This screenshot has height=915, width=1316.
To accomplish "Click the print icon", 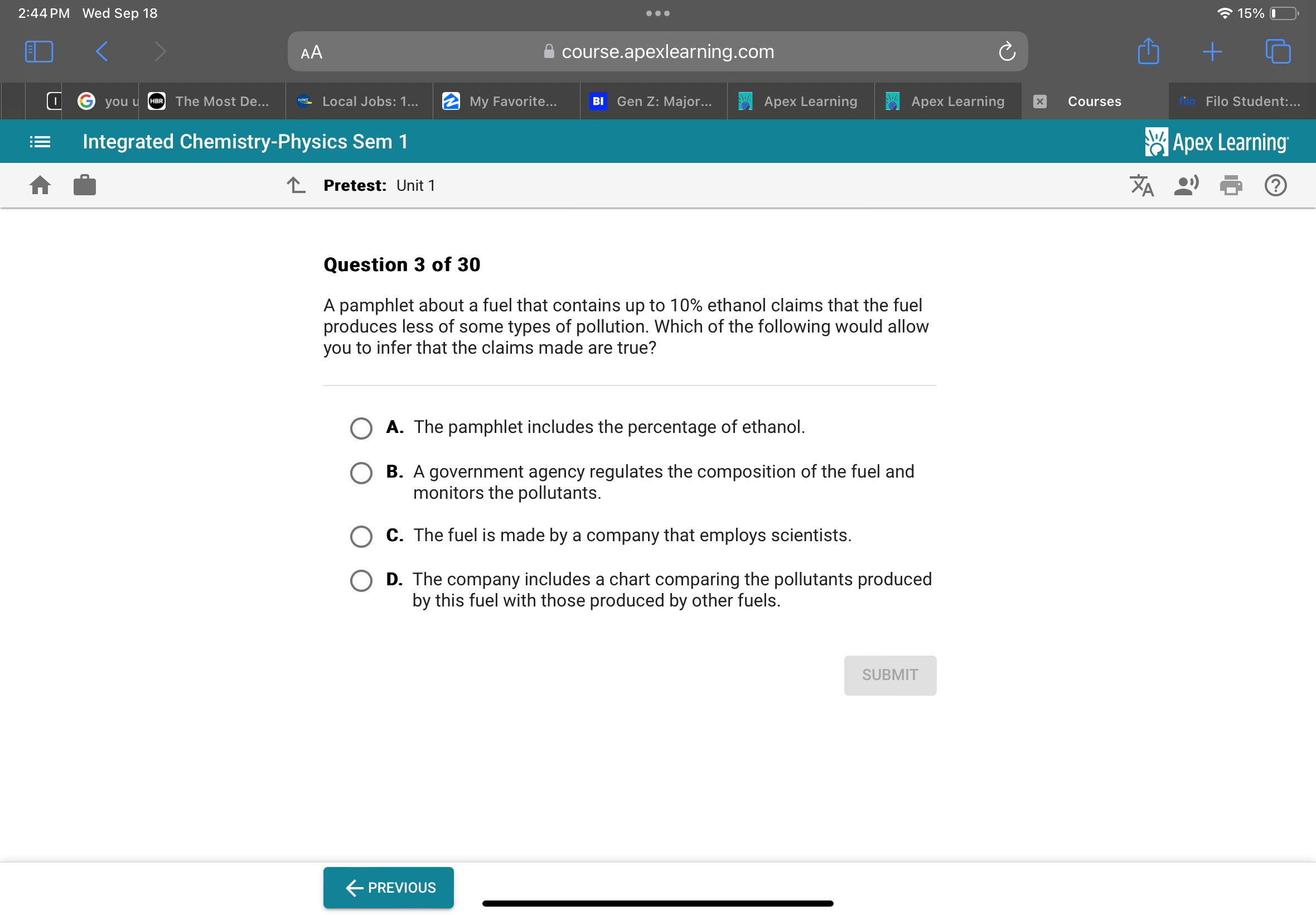I will 1232,186.
